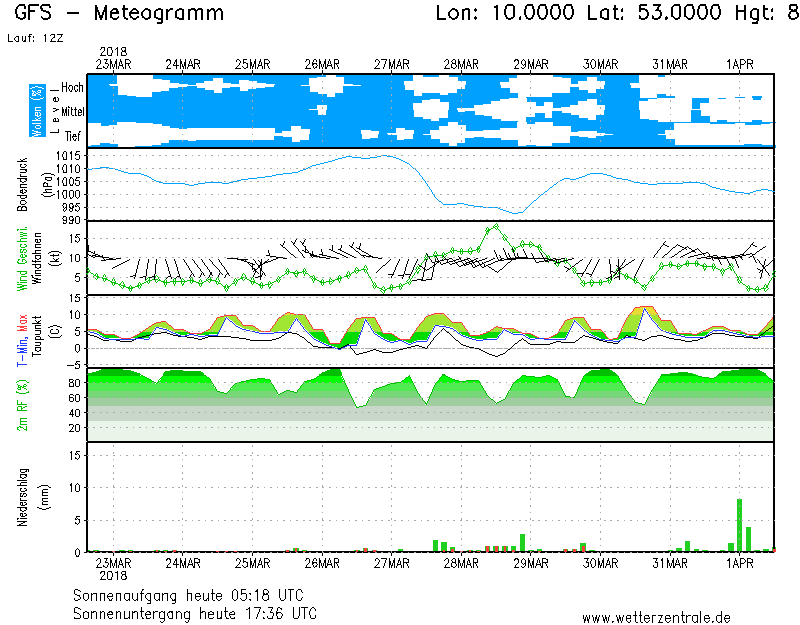800x625 pixels.
Task: Click the 29MAR date marker below precipitation chart
Action: pos(531,563)
